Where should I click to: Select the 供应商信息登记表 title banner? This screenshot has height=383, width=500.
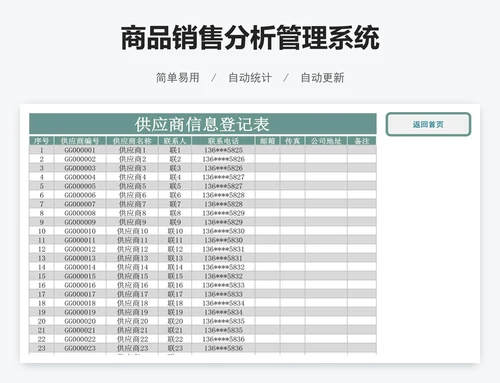pyautogui.click(x=203, y=124)
